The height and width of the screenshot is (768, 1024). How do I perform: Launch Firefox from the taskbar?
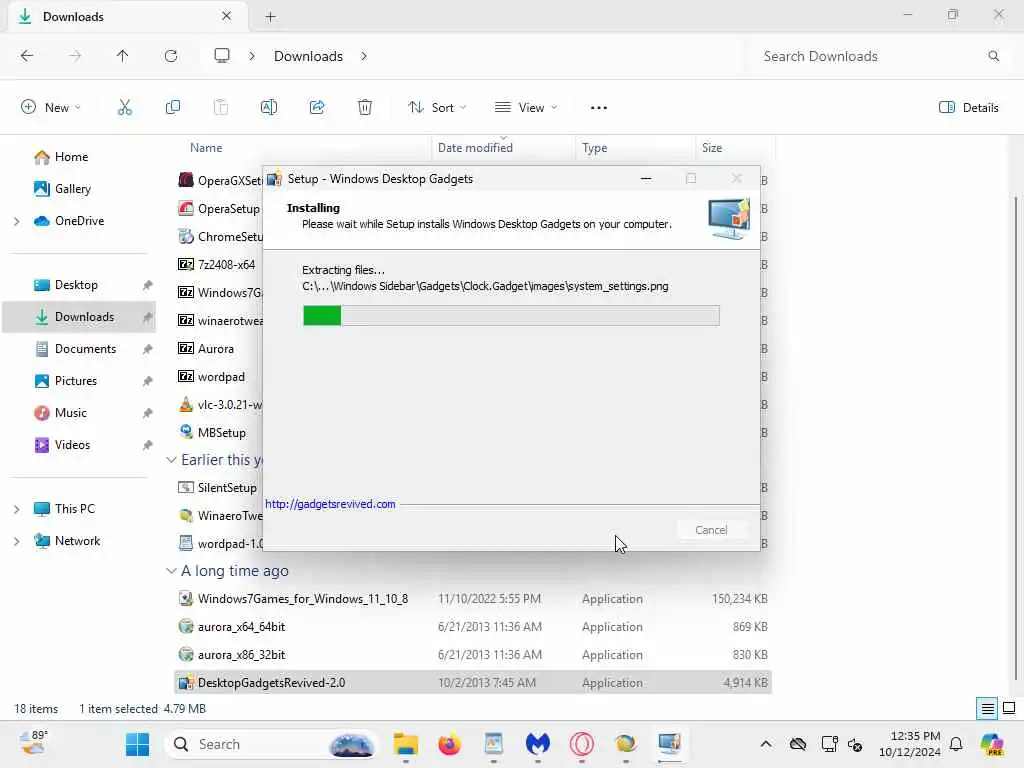click(x=449, y=744)
